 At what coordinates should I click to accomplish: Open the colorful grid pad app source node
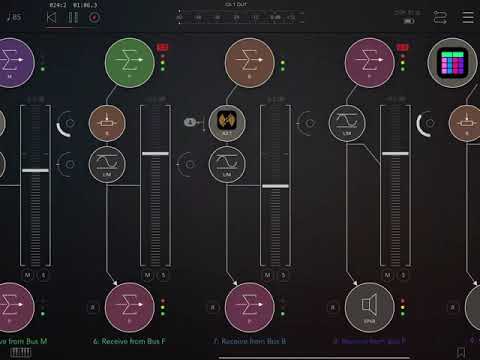(453, 63)
